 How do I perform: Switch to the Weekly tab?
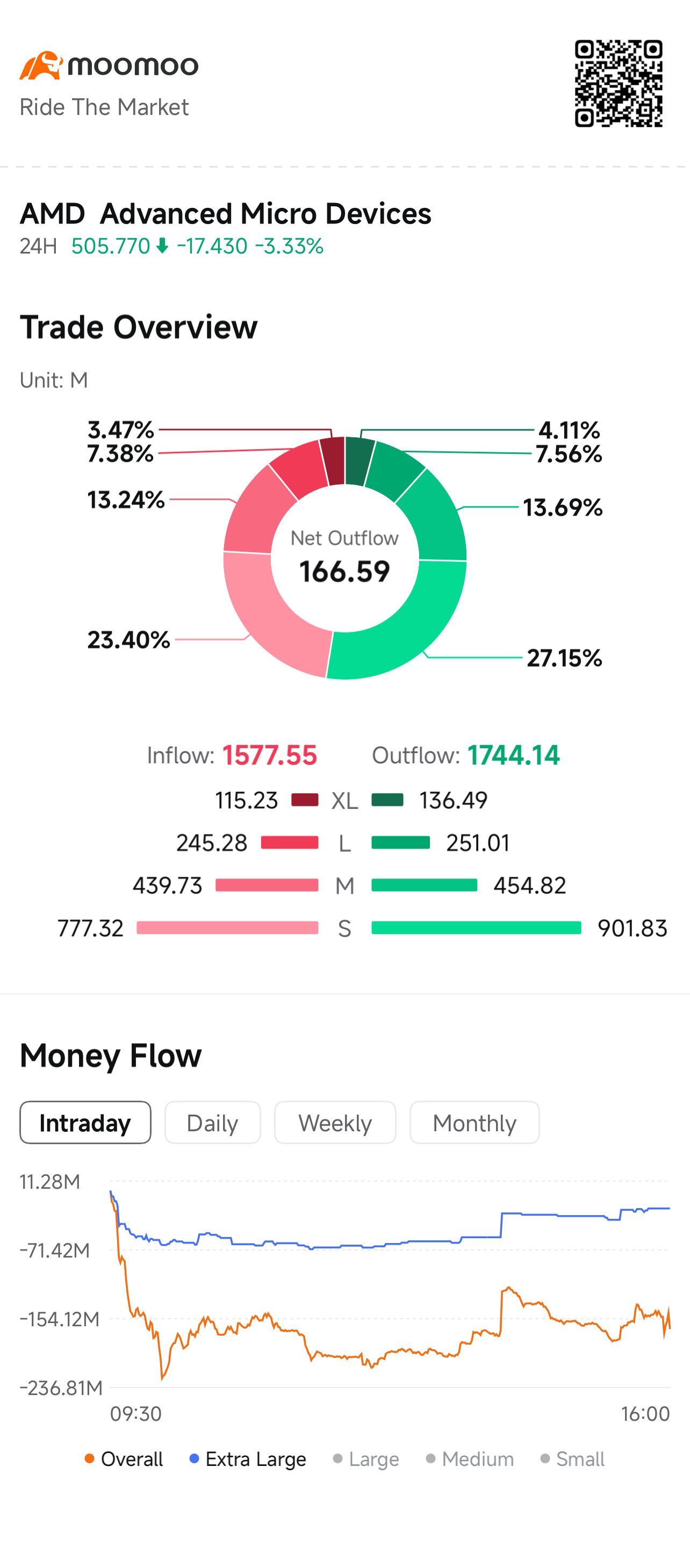tap(335, 1123)
